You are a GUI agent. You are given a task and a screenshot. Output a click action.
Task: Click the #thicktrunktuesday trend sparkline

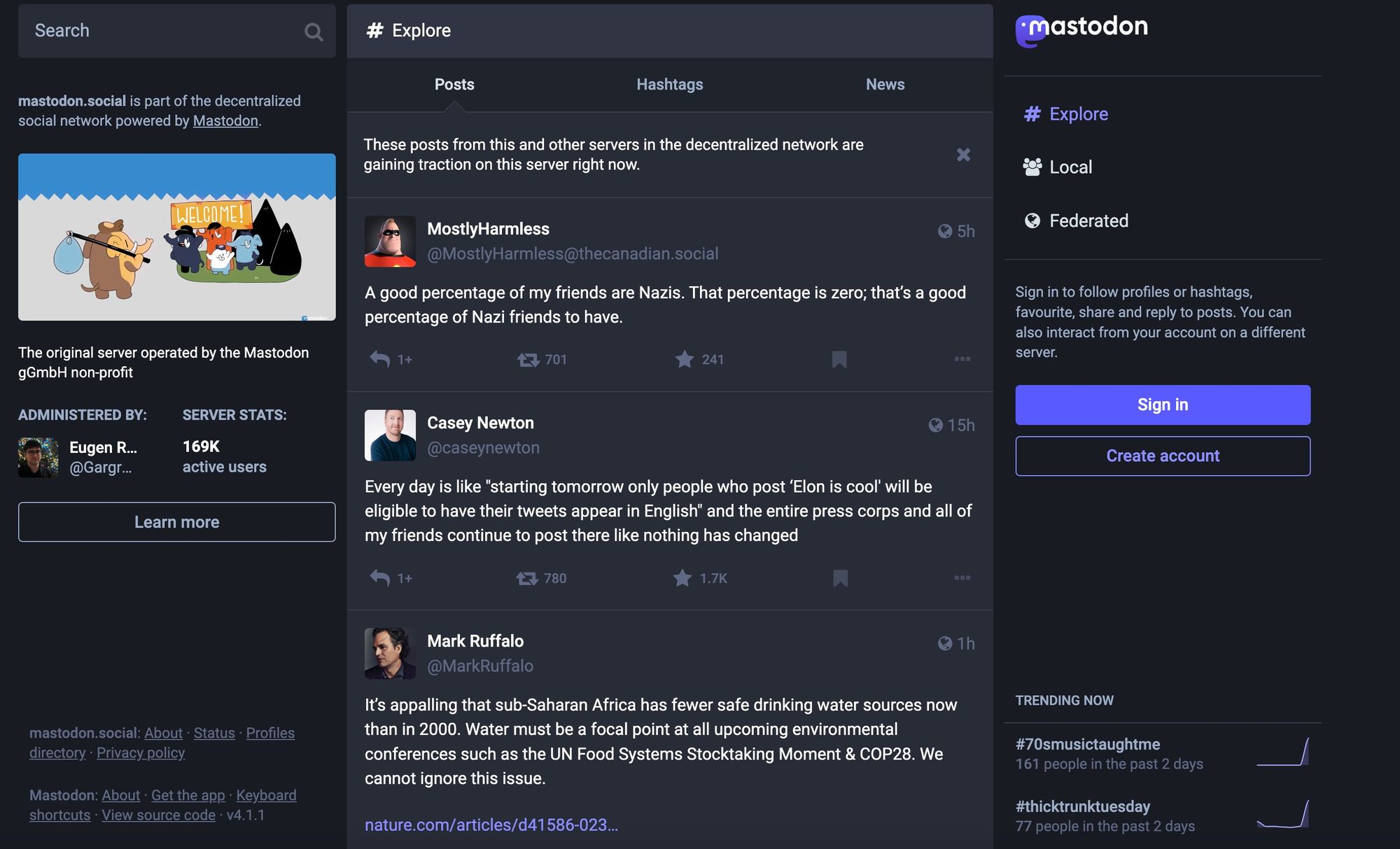click(1282, 814)
